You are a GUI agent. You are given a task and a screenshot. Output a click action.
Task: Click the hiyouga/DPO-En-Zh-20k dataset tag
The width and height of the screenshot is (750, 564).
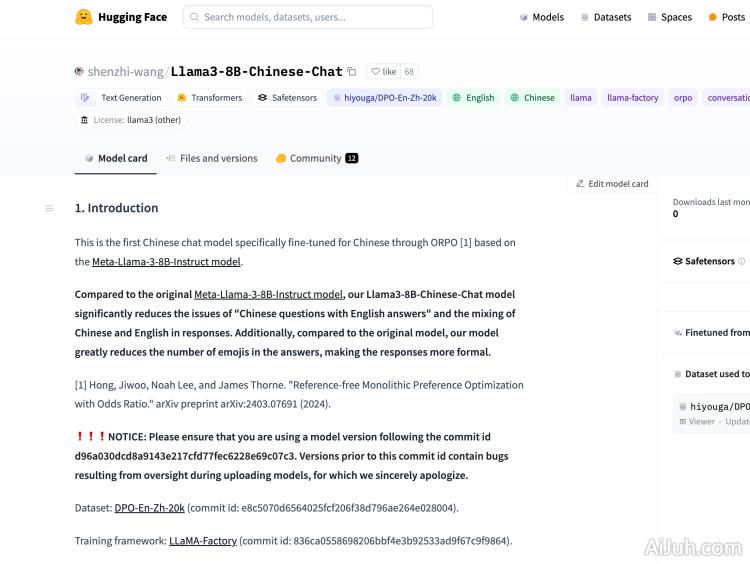[385, 98]
